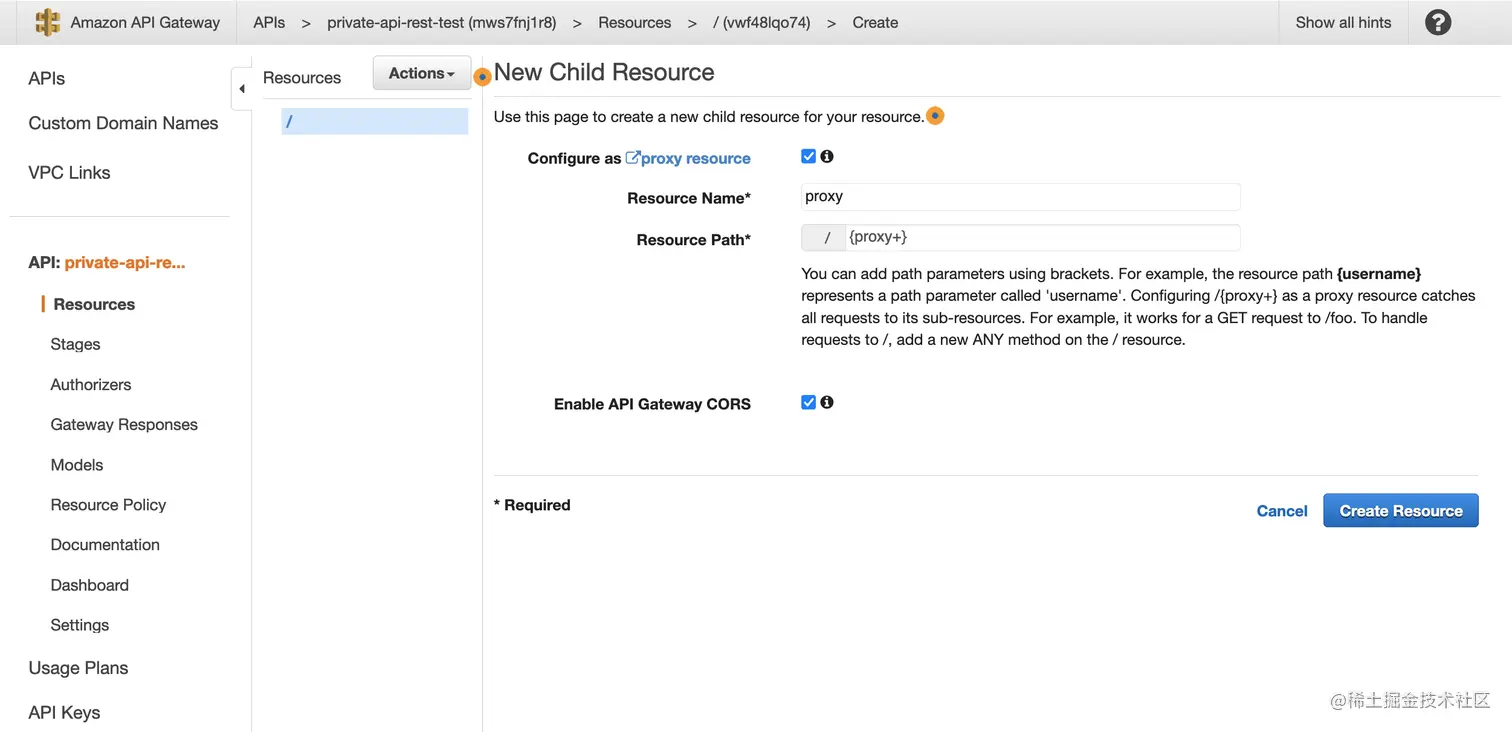The height and width of the screenshot is (732, 1512).
Task: Click the Cancel link
Action: [1281, 511]
